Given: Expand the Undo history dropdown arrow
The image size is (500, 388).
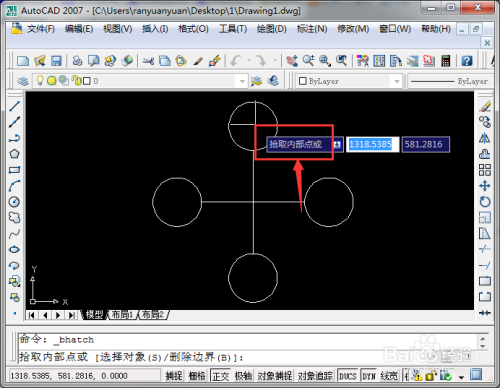Looking at the screenshot, I should point(249,61).
